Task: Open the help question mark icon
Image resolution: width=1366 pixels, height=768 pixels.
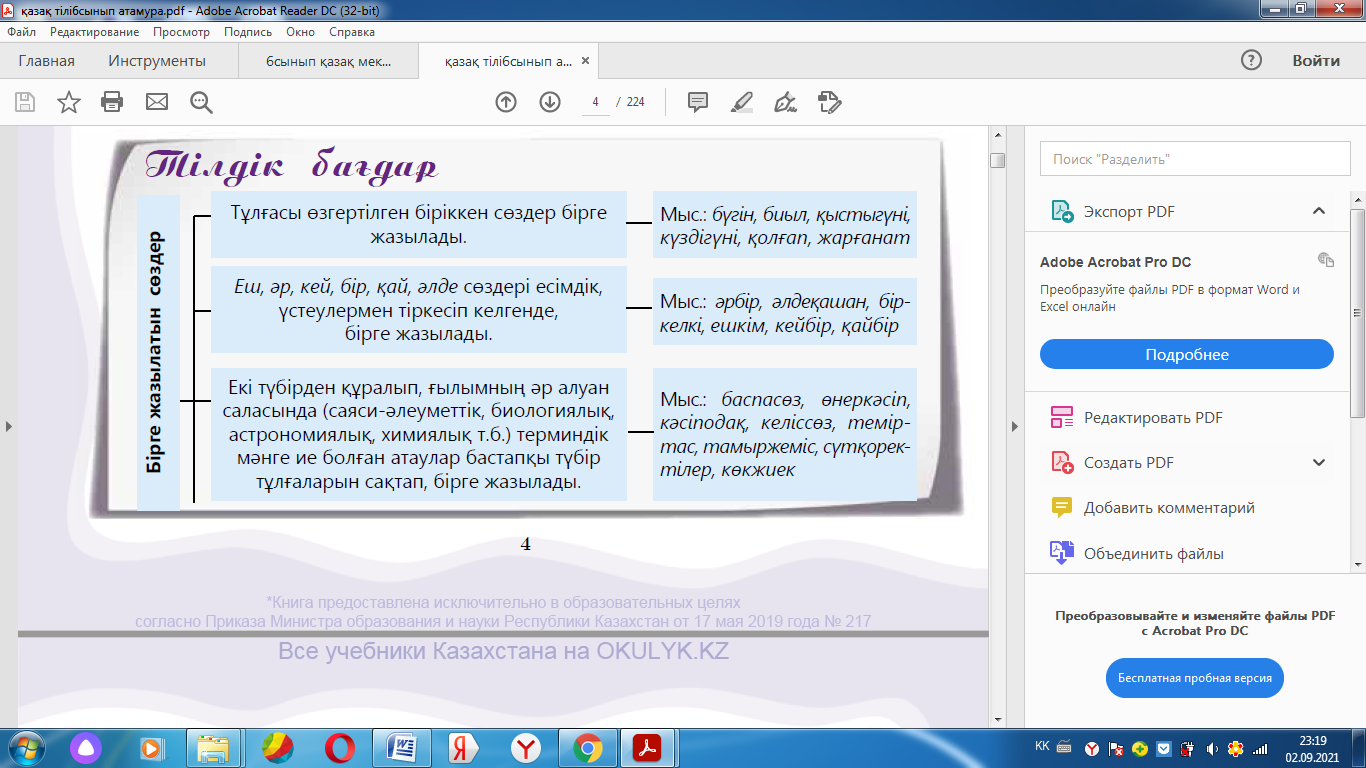Action: 1251,60
